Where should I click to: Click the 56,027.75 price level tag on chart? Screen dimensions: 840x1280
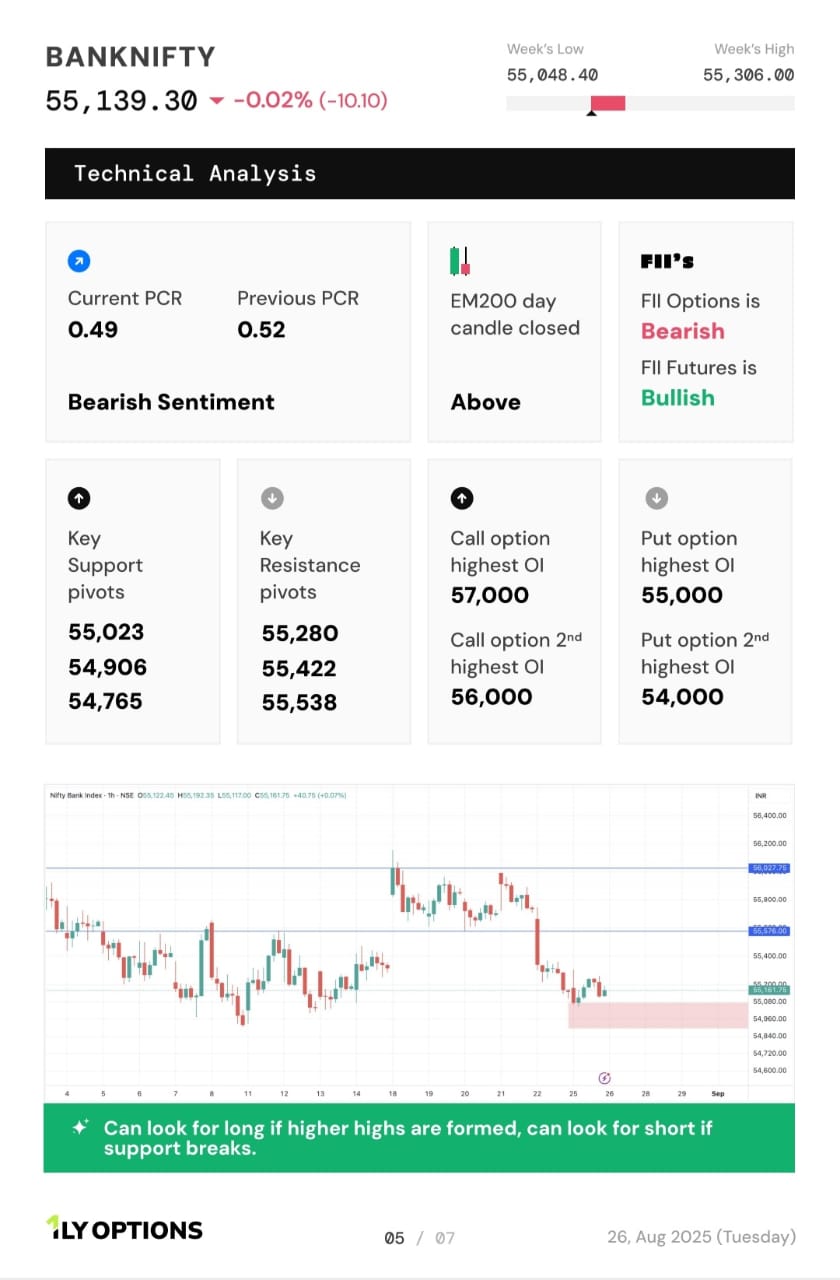pos(769,868)
